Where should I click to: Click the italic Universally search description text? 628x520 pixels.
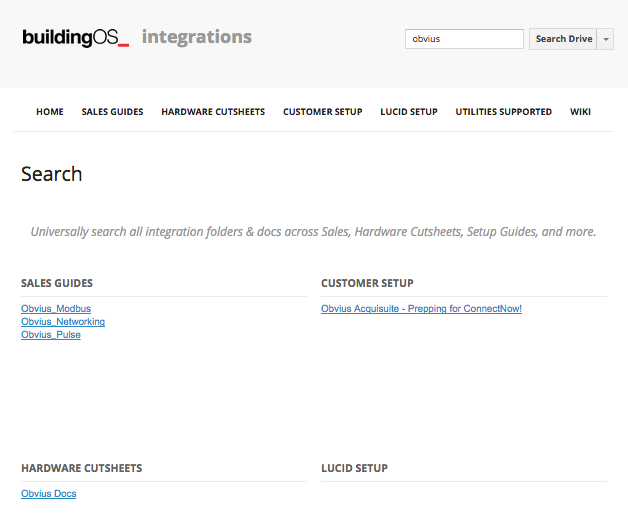314,232
